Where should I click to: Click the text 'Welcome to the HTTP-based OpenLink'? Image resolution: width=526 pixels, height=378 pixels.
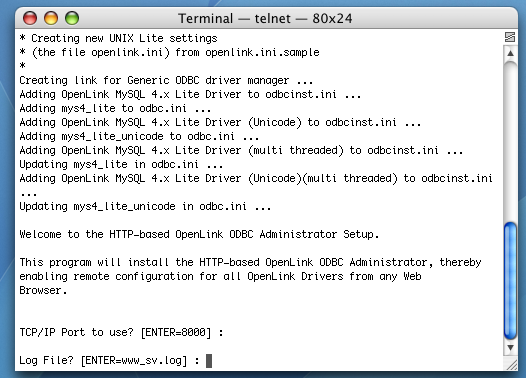121,234
